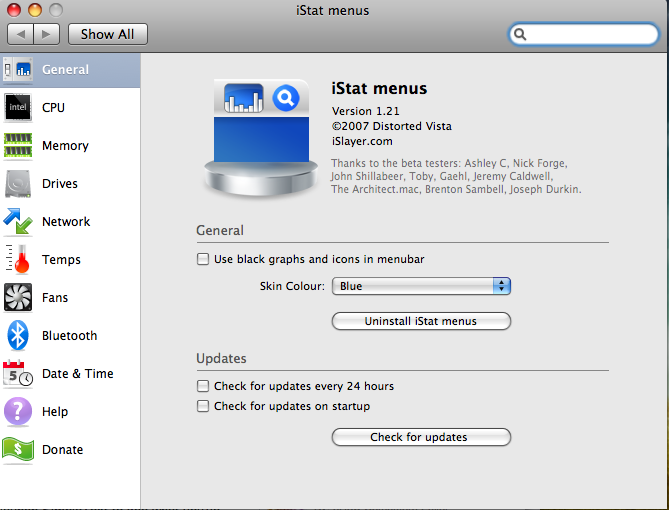The image size is (669, 510).
Task: Go back with the left arrow button
Action: click(x=20, y=34)
